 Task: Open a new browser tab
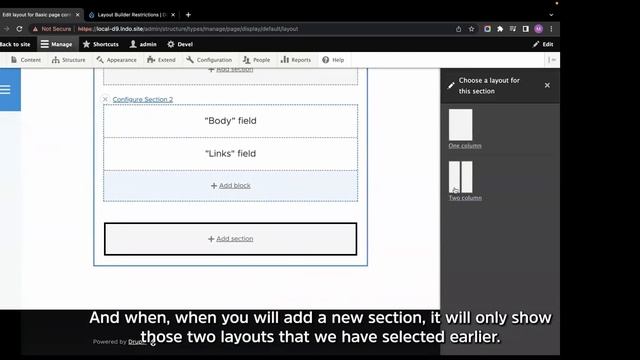[188, 15]
